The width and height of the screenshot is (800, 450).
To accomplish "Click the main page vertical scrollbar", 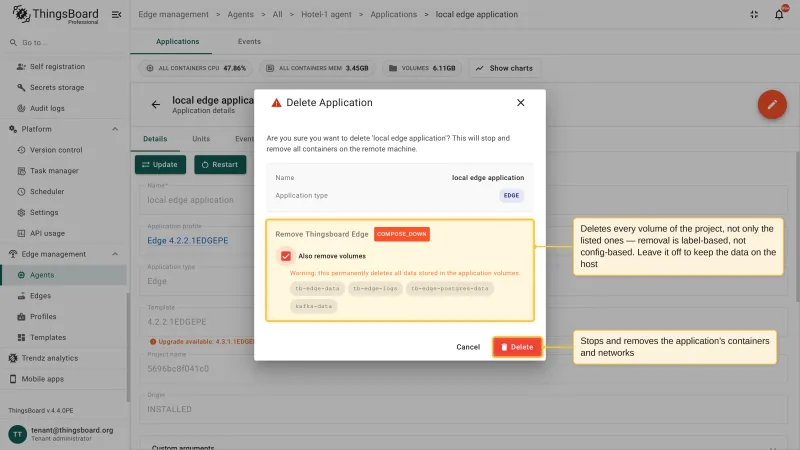I will [797, 227].
